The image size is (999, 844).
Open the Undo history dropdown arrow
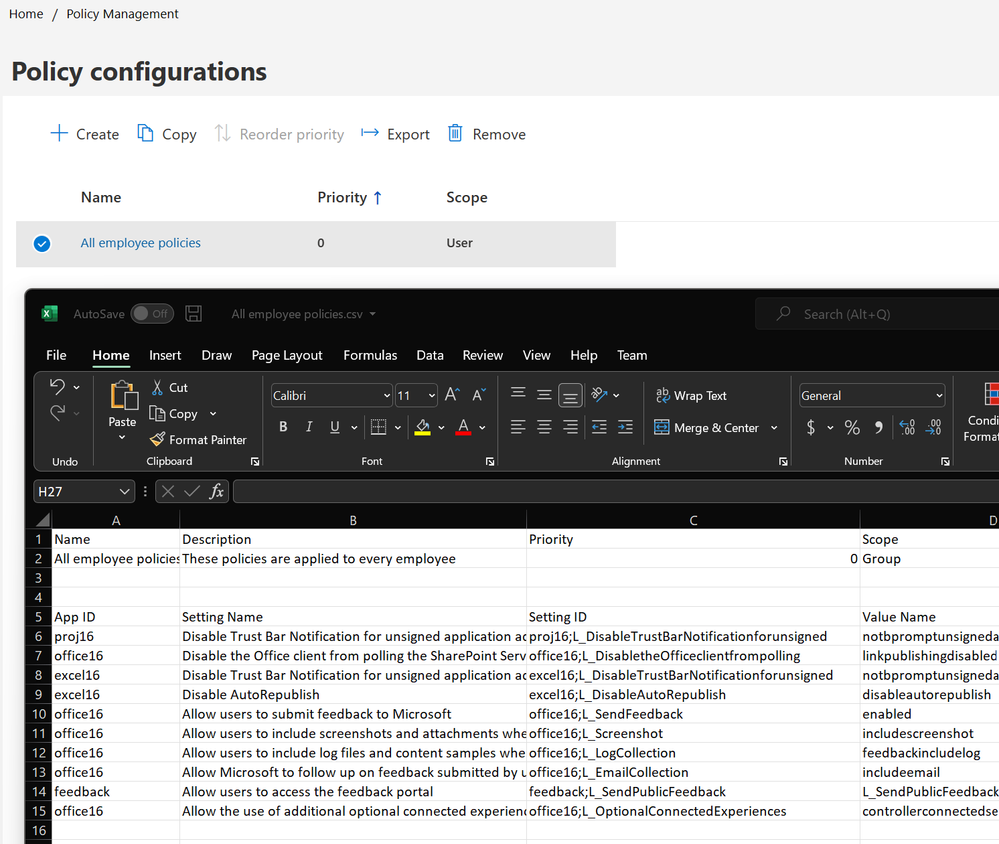pos(76,387)
